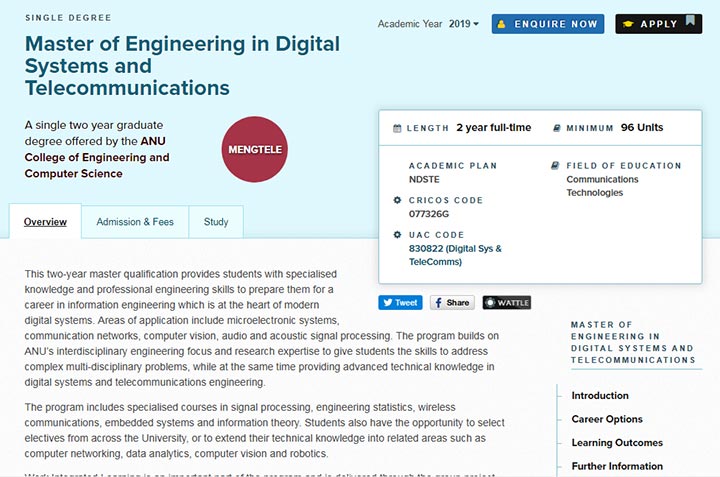Click the gear icon beside UAC Code
The width and height of the screenshot is (720, 477).
[x=397, y=235]
